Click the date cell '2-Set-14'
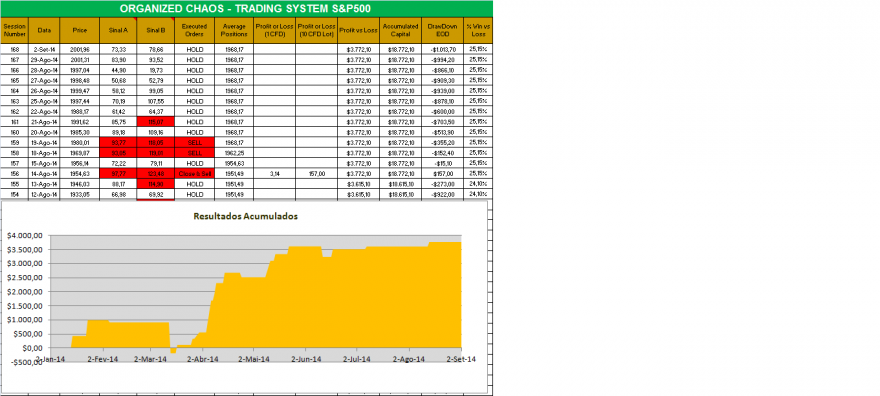The image size is (880, 396). [44, 49]
